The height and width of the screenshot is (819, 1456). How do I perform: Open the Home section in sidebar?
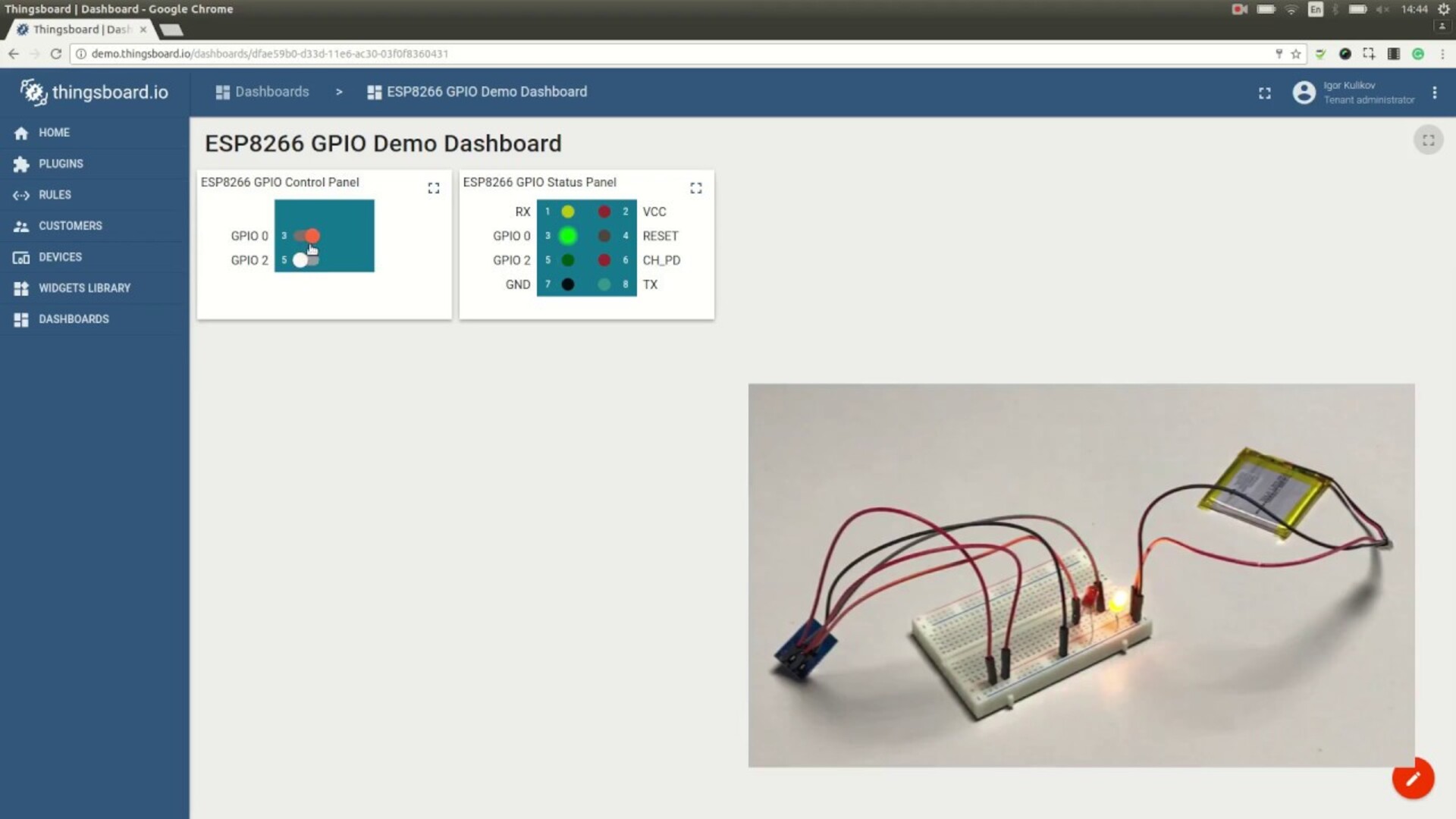pos(53,132)
